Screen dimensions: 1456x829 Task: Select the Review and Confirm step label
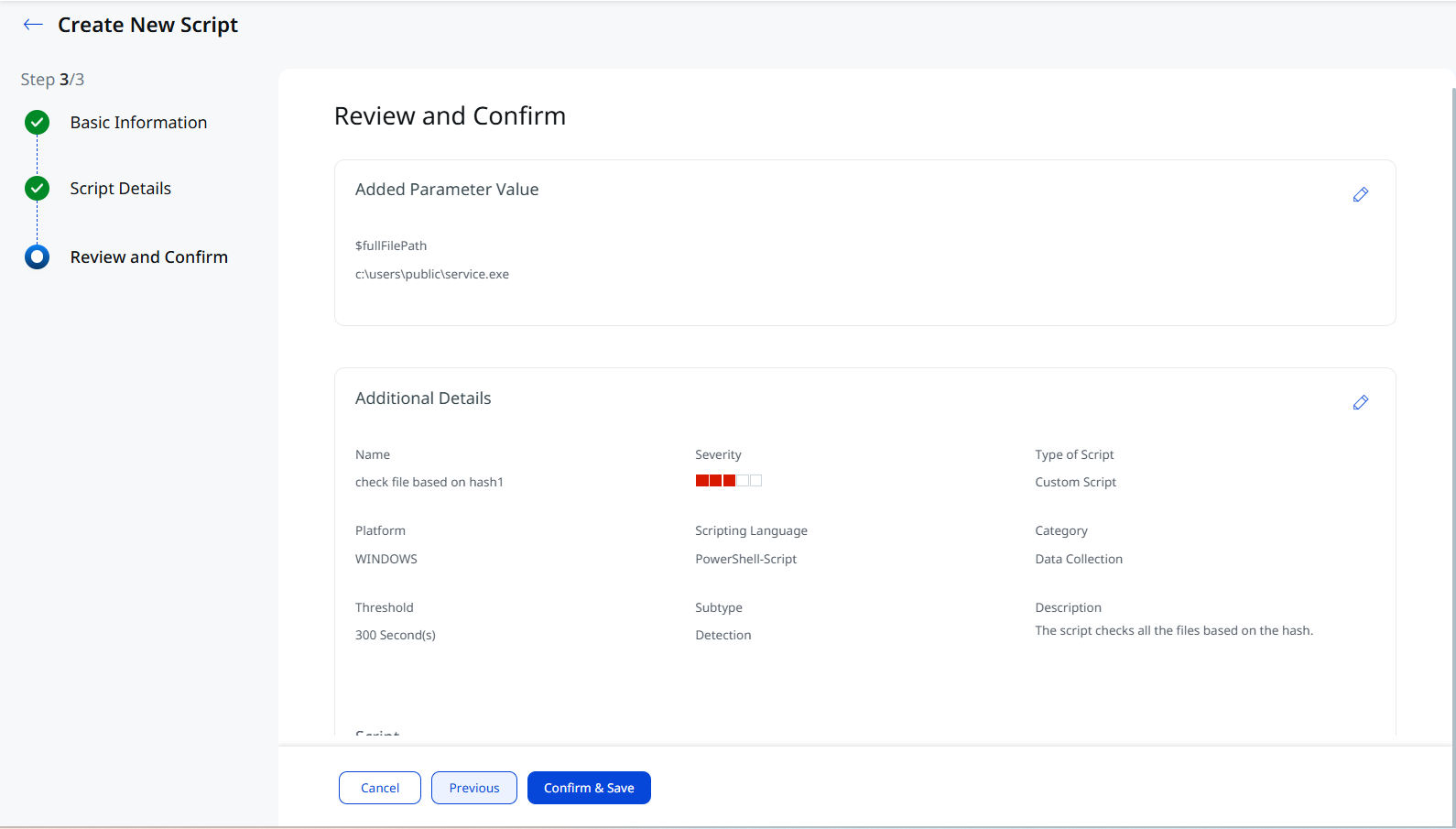click(x=149, y=257)
